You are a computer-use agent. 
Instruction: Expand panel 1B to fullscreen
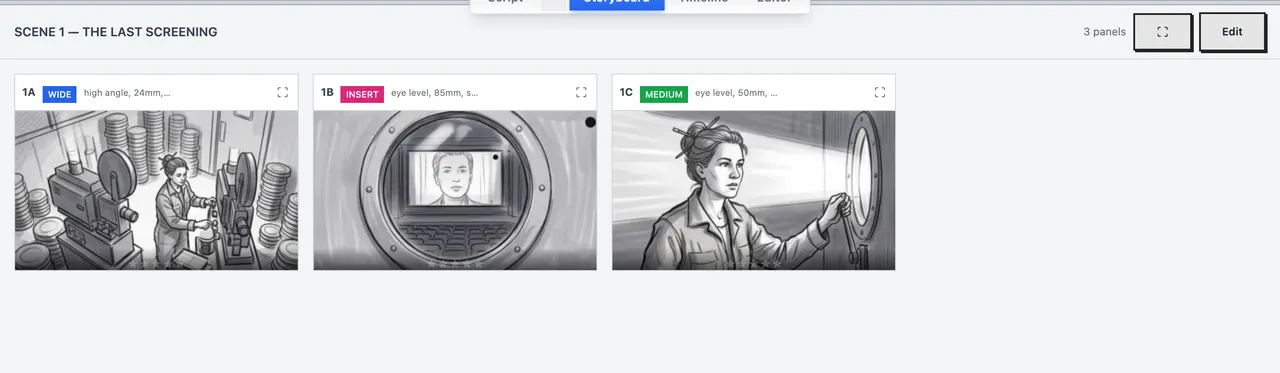click(581, 92)
